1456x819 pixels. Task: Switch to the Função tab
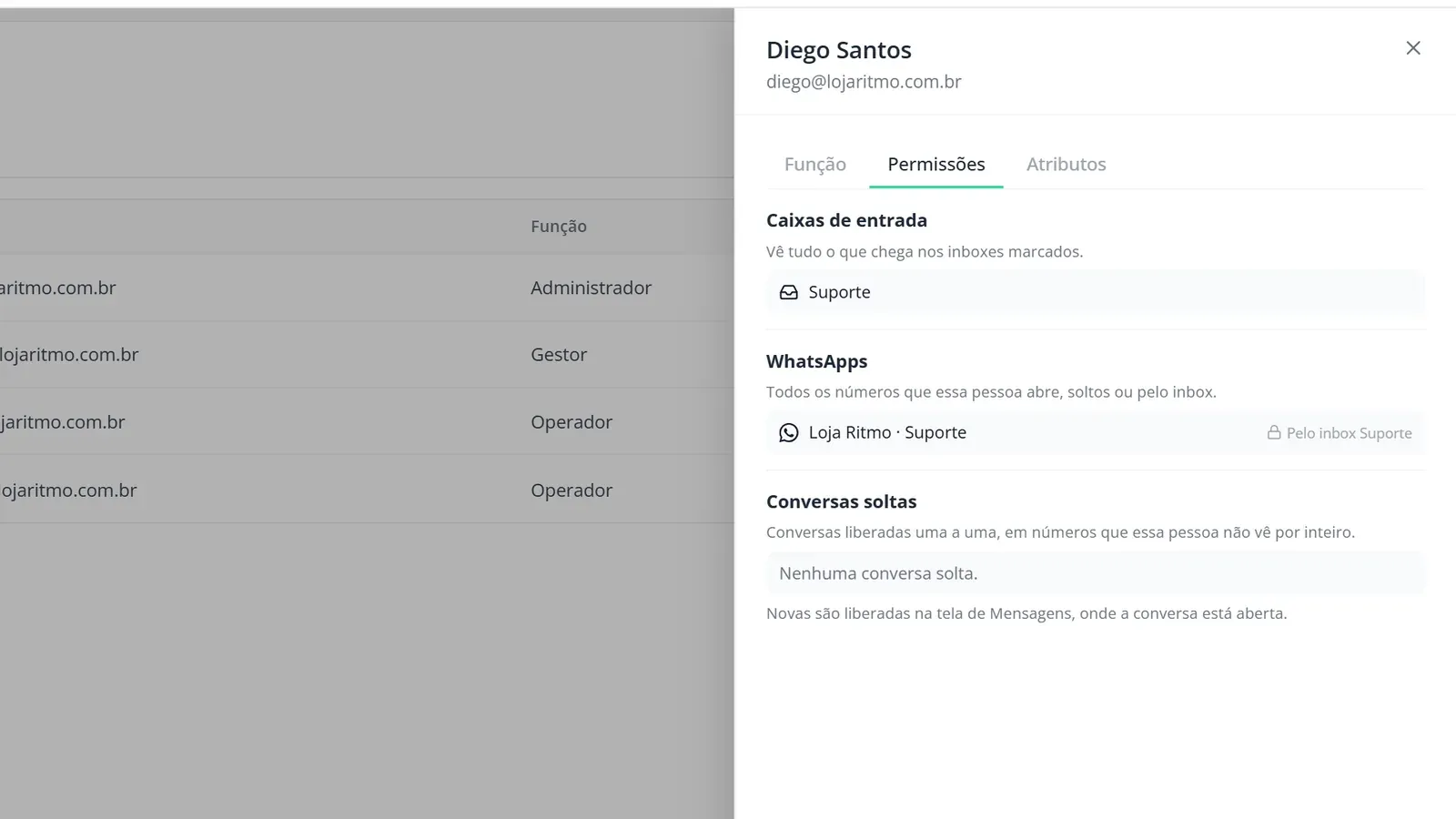point(815,165)
